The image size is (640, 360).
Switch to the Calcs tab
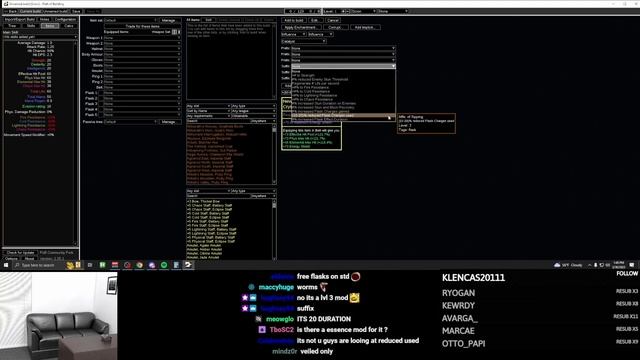click(69, 26)
